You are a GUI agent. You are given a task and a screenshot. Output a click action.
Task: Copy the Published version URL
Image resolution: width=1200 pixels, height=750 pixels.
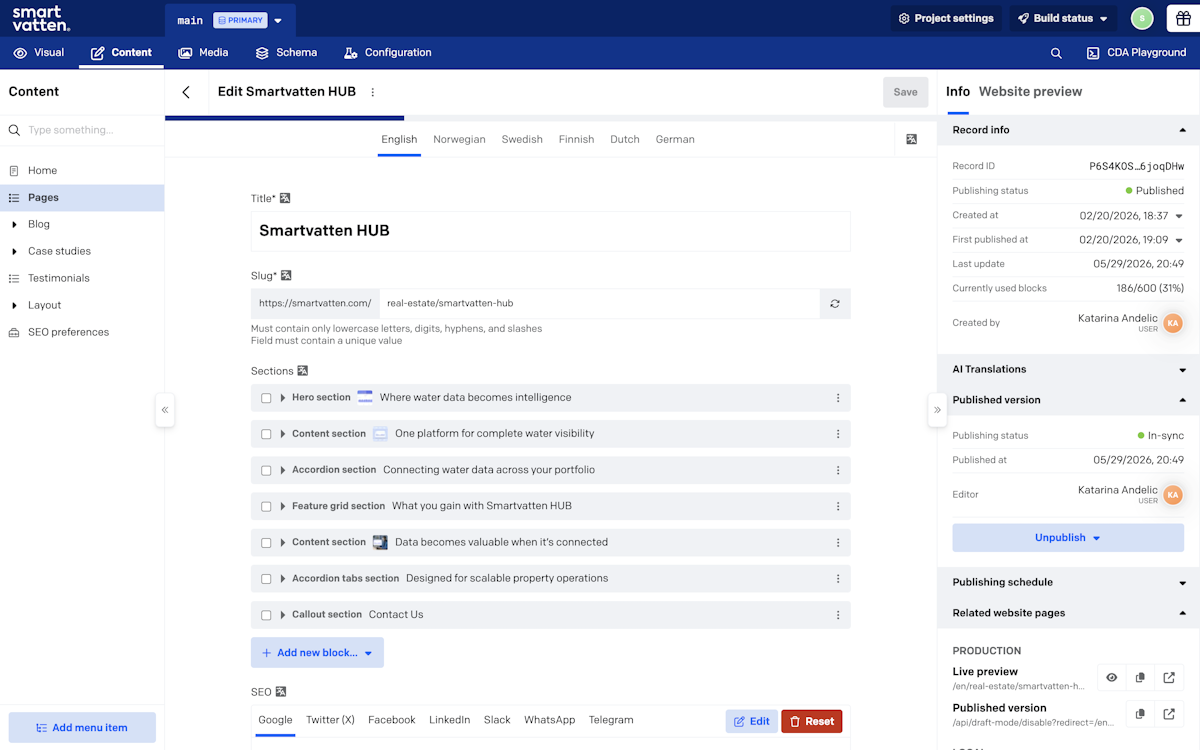[x=1140, y=714]
